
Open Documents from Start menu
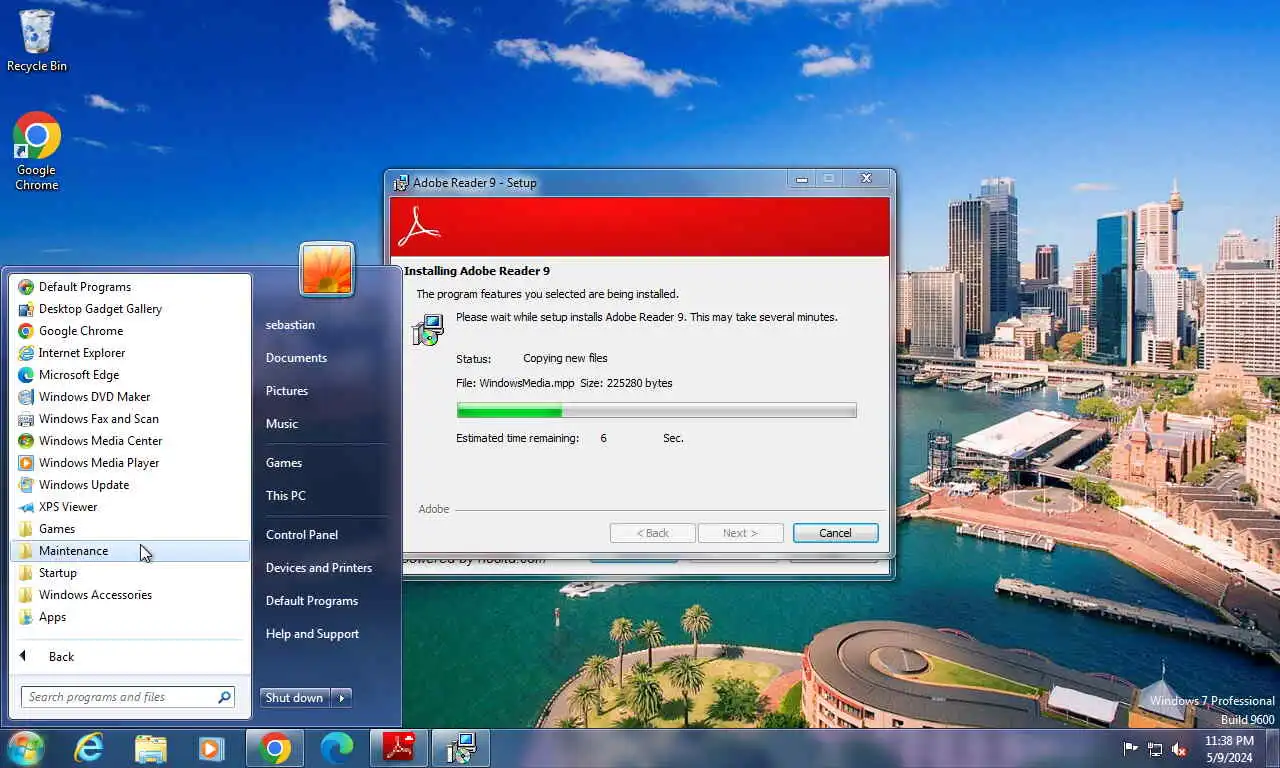tap(296, 358)
